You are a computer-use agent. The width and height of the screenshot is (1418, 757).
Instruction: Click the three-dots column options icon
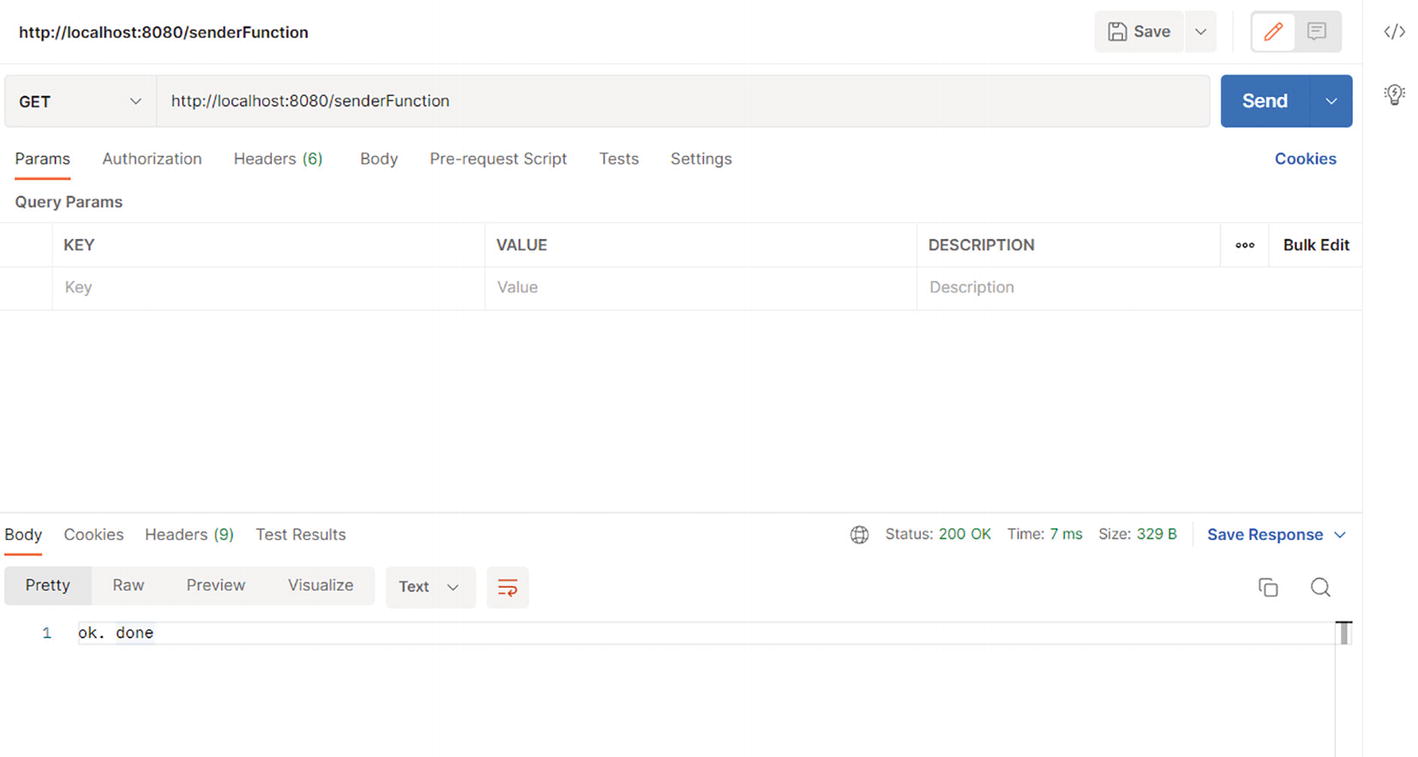pos(1244,245)
